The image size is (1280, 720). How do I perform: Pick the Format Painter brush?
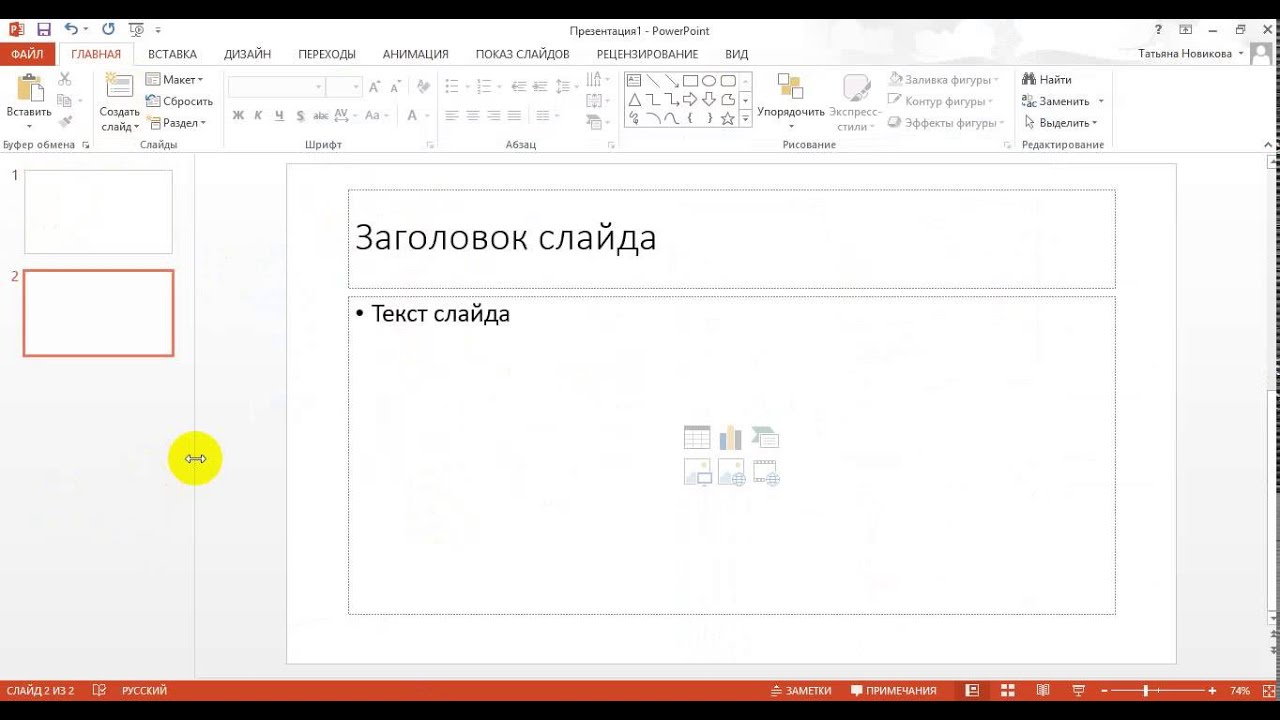click(65, 122)
